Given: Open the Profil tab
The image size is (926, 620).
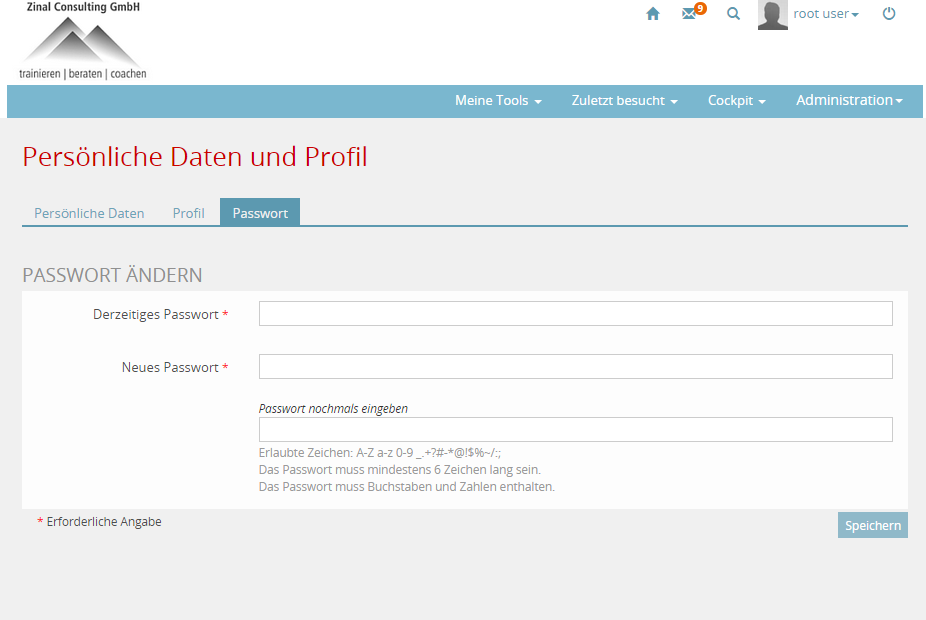Looking at the screenshot, I should click(x=188, y=213).
